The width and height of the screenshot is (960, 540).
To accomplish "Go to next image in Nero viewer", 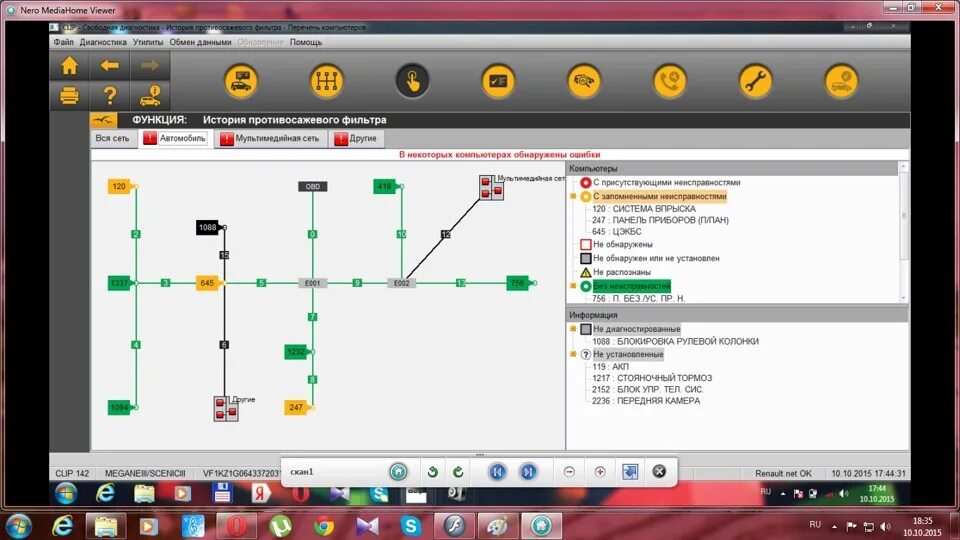I will tap(528, 471).
